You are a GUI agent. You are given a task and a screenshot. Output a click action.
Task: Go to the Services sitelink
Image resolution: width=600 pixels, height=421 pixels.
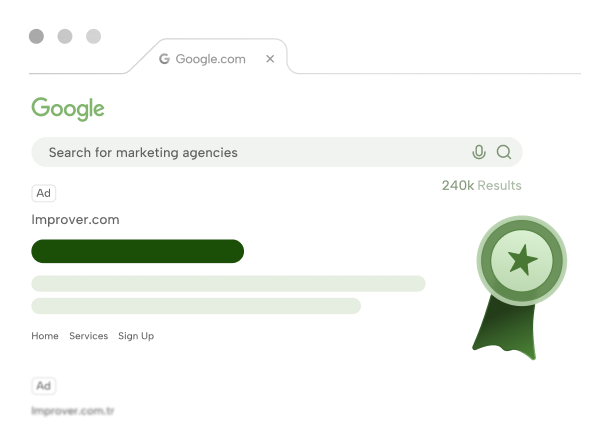point(88,336)
